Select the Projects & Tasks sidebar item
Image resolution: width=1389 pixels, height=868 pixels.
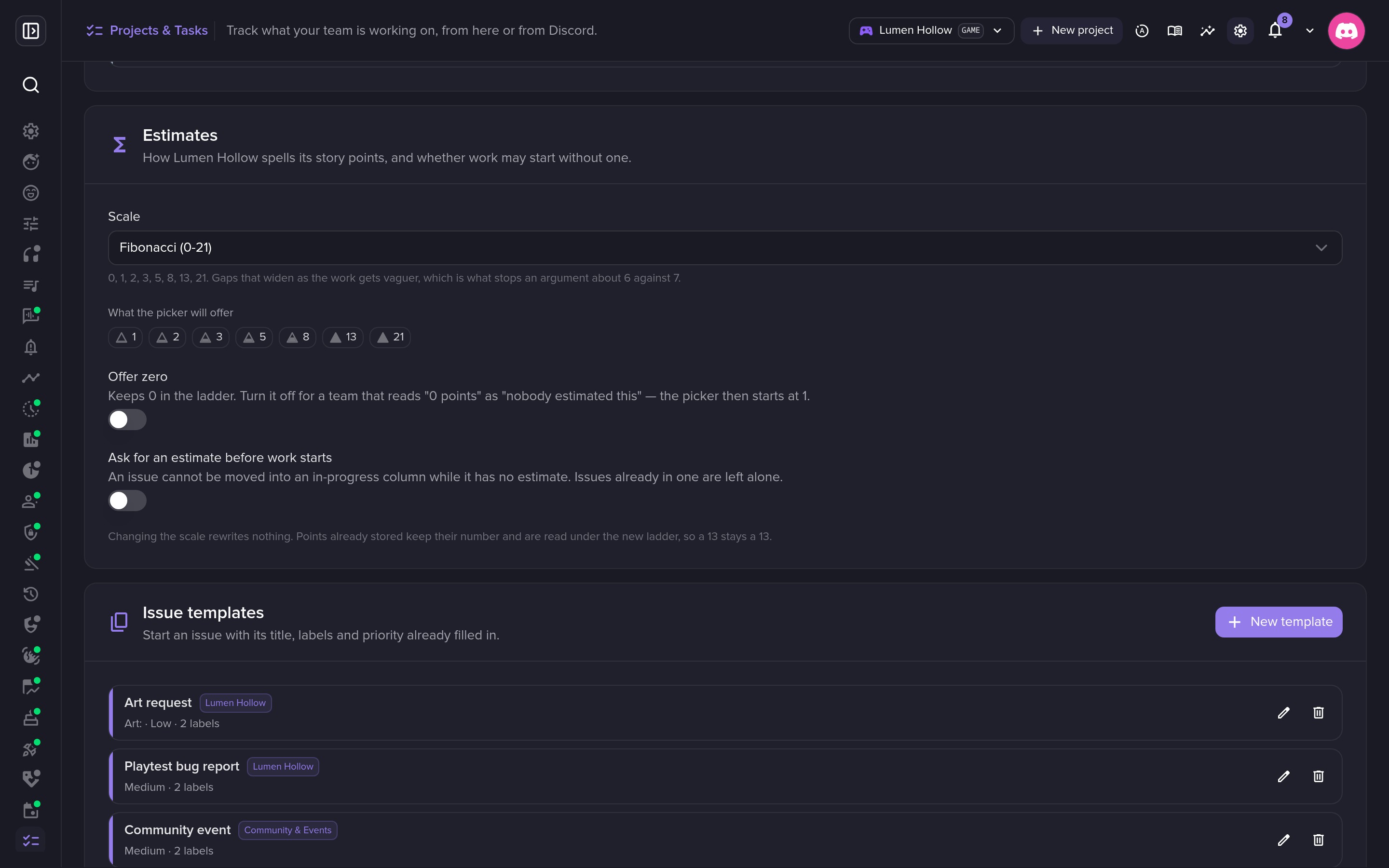[x=30, y=841]
